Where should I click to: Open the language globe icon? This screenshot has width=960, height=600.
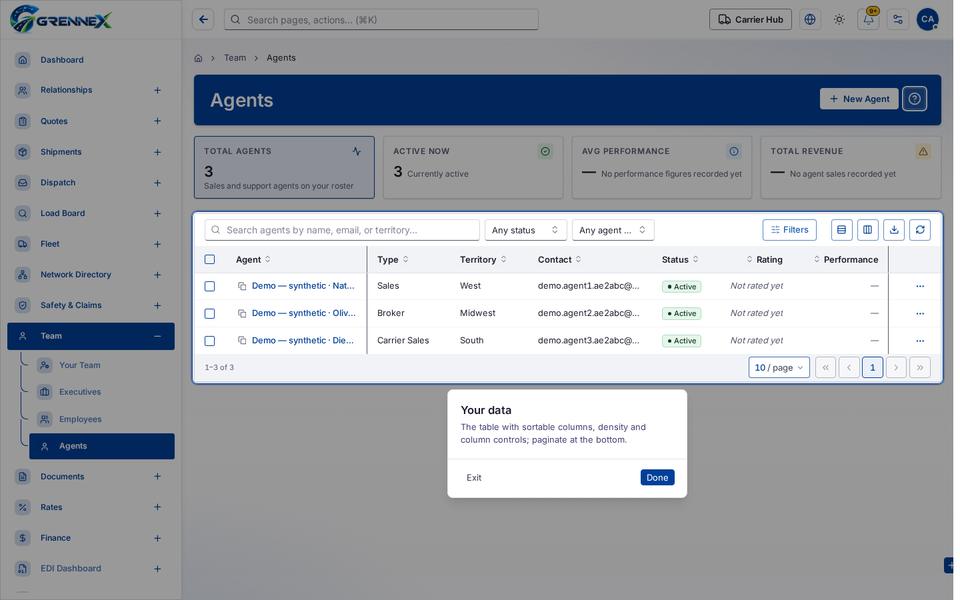(809, 20)
